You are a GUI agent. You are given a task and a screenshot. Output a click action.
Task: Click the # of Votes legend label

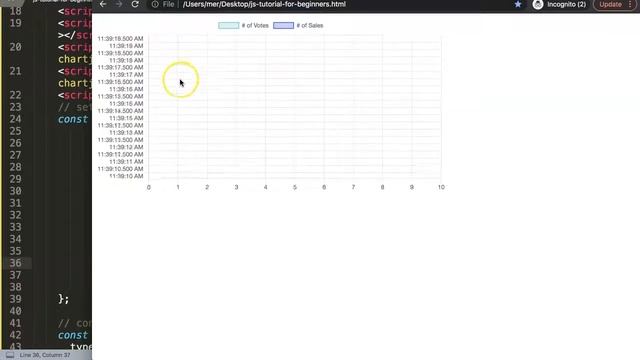point(255,25)
